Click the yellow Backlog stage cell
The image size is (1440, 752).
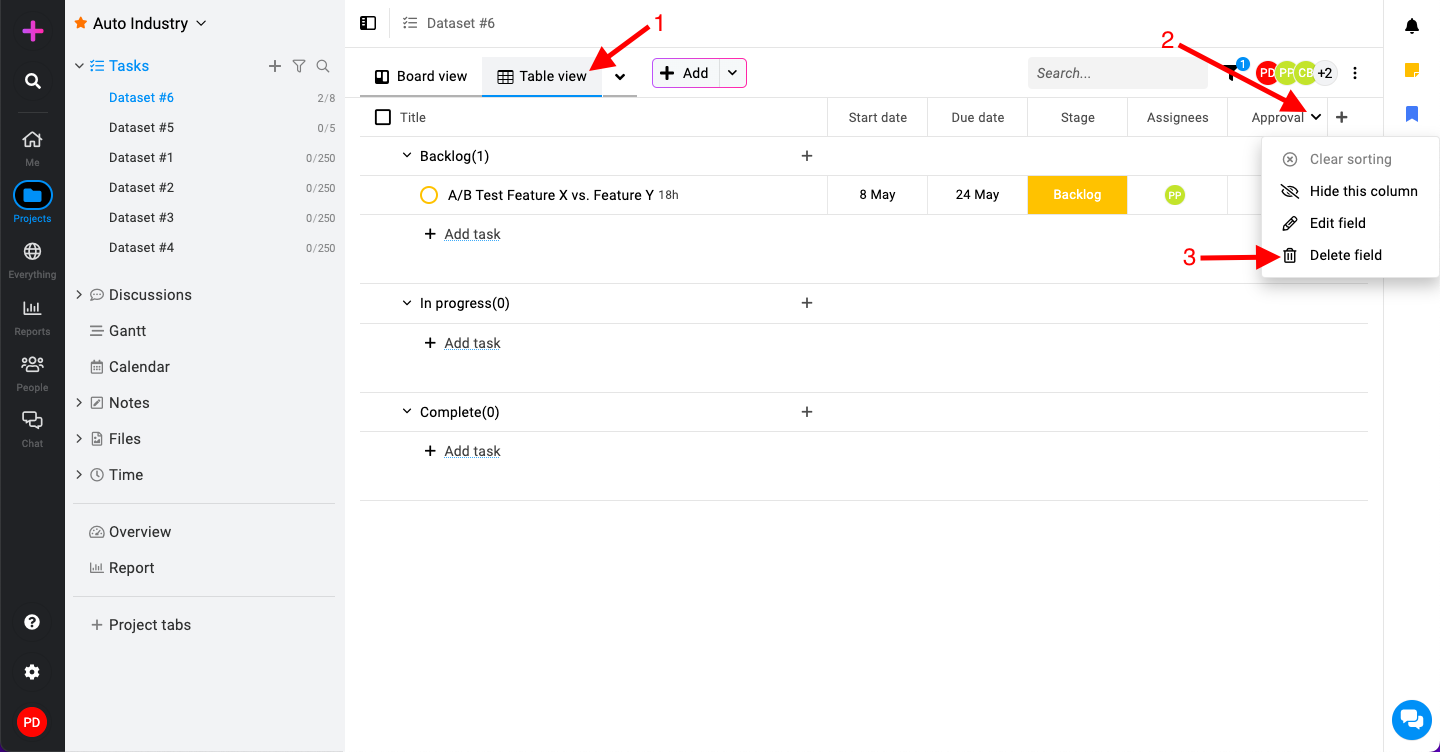tap(1077, 195)
